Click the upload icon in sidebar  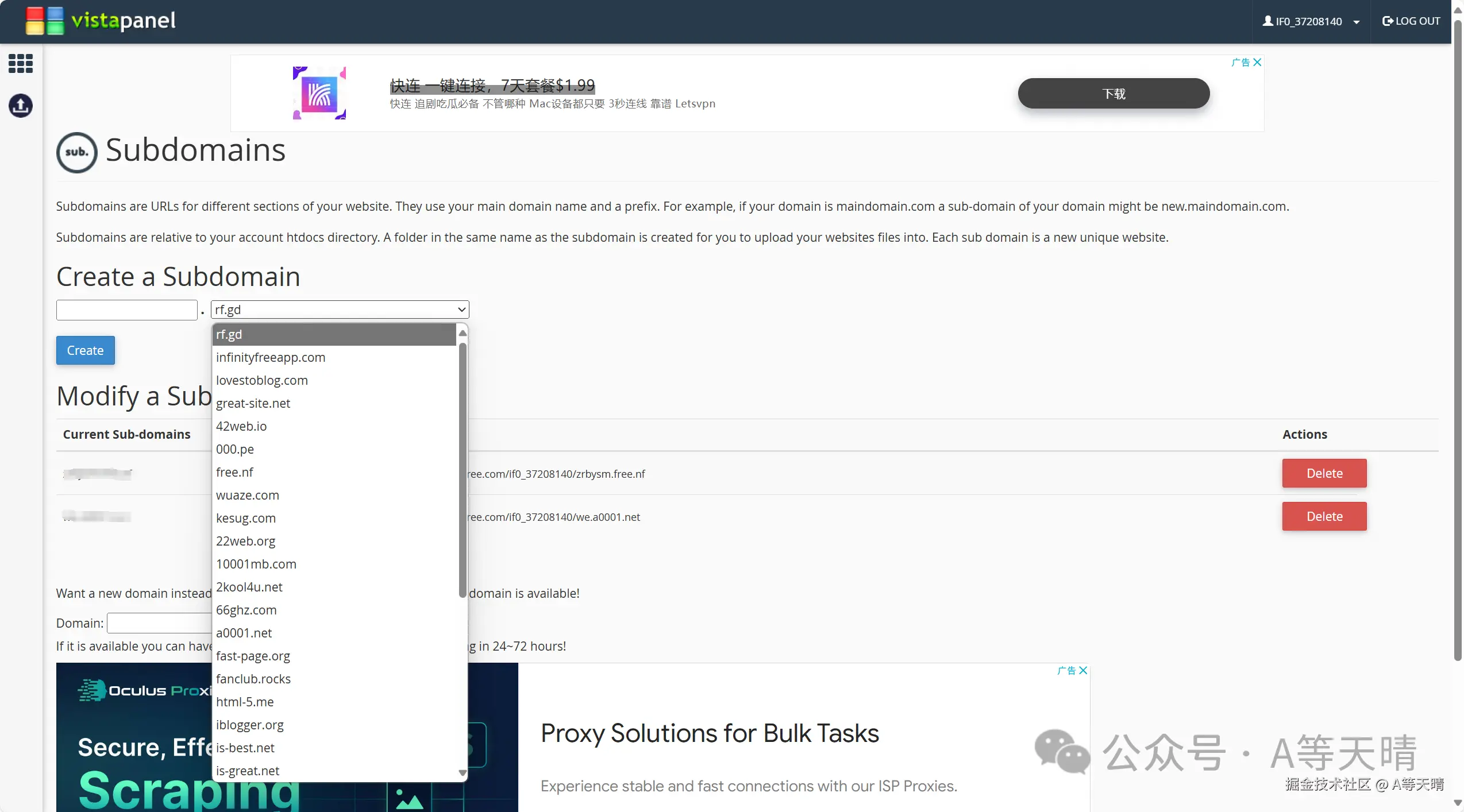click(21, 106)
